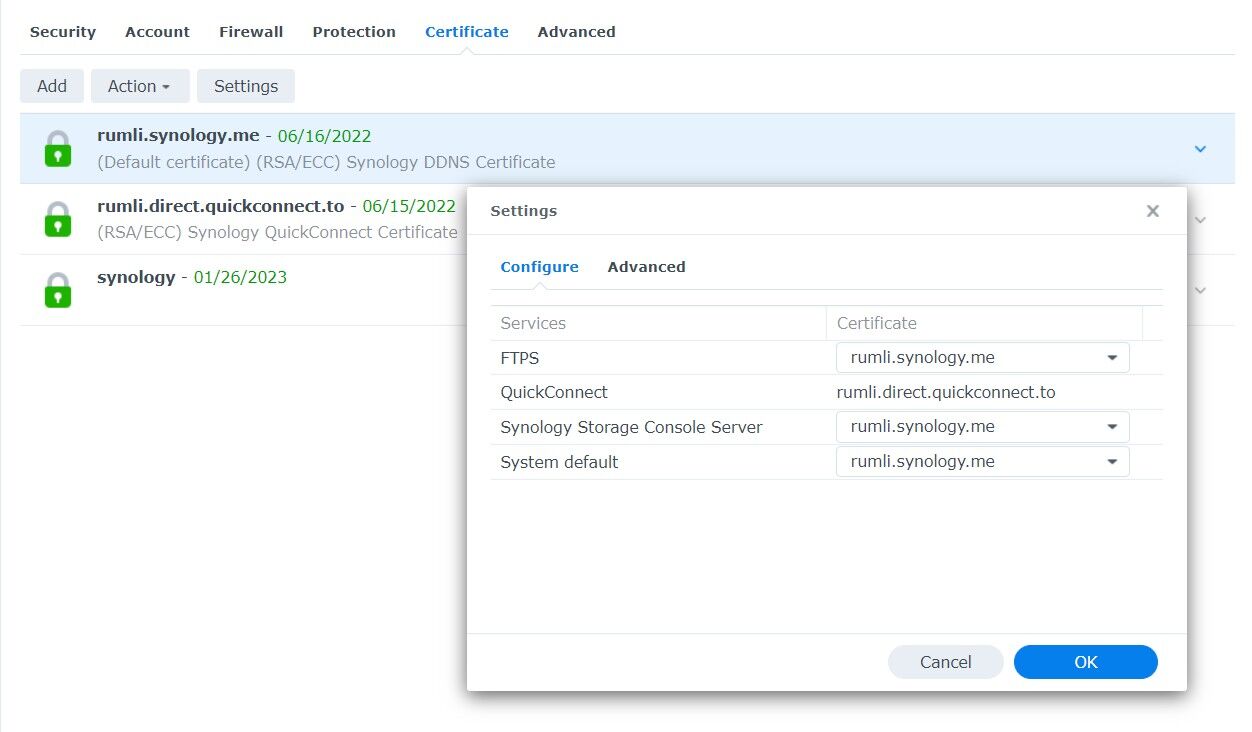1252x732 pixels.
Task: Switch to the Security tab
Action: coord(63,32)
